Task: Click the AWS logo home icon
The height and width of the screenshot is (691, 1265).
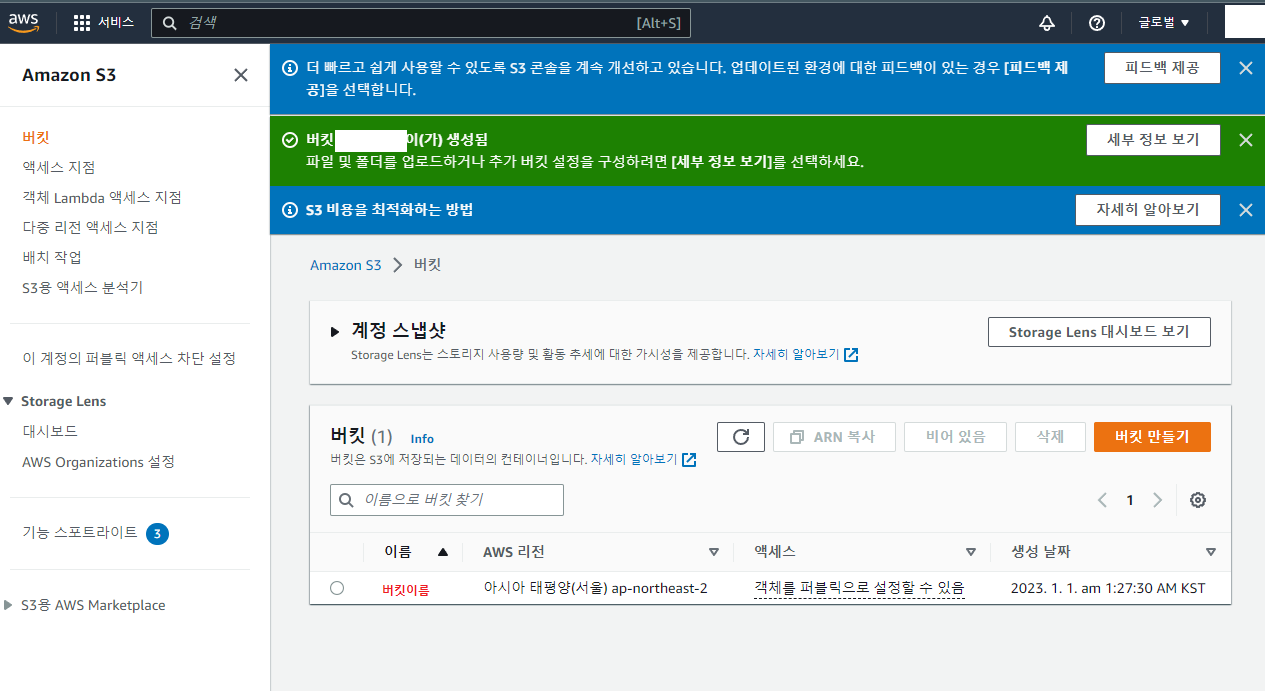Action: coord(24,23)
